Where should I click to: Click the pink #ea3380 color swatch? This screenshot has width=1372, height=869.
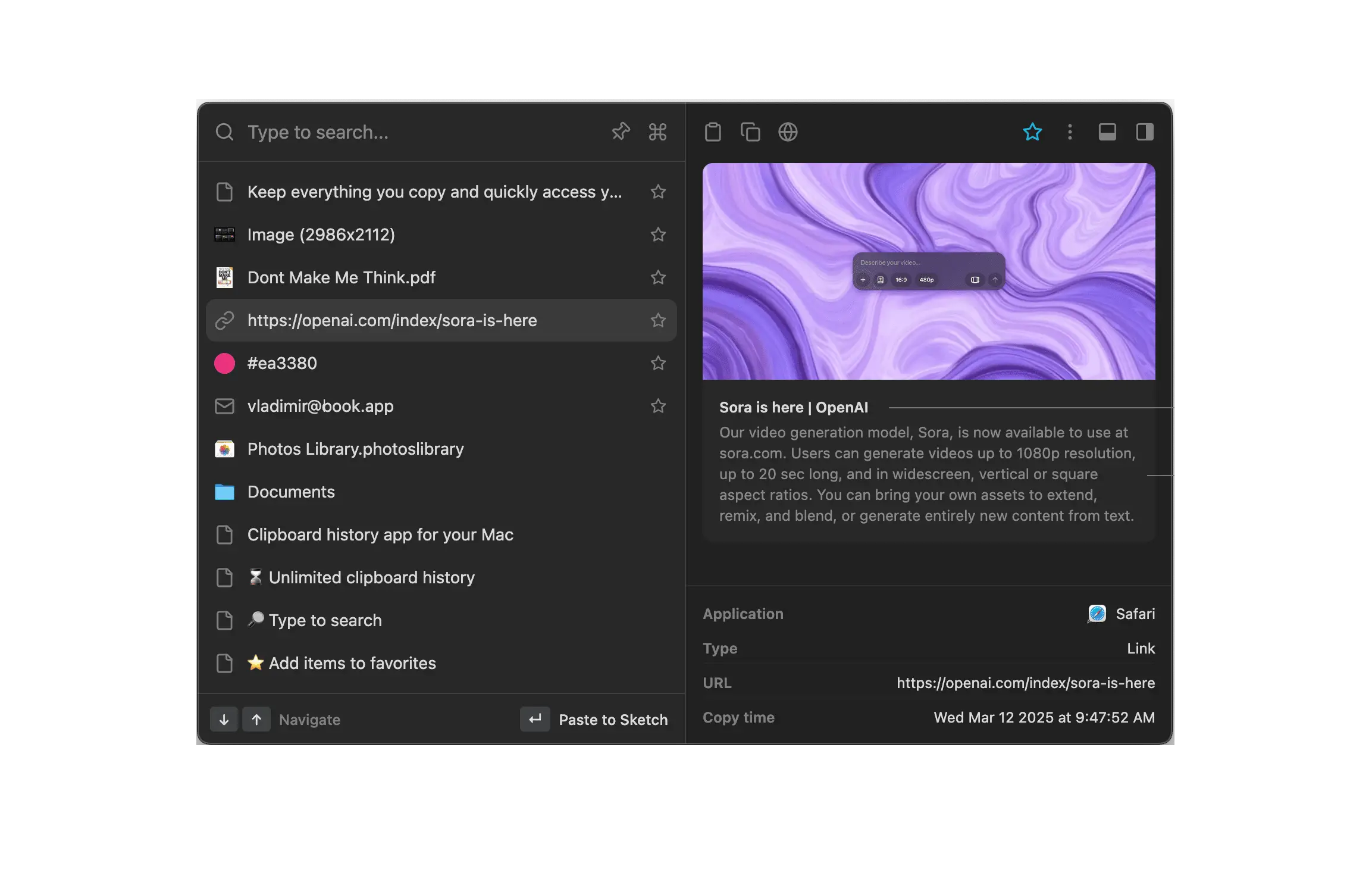pos(224,363)
